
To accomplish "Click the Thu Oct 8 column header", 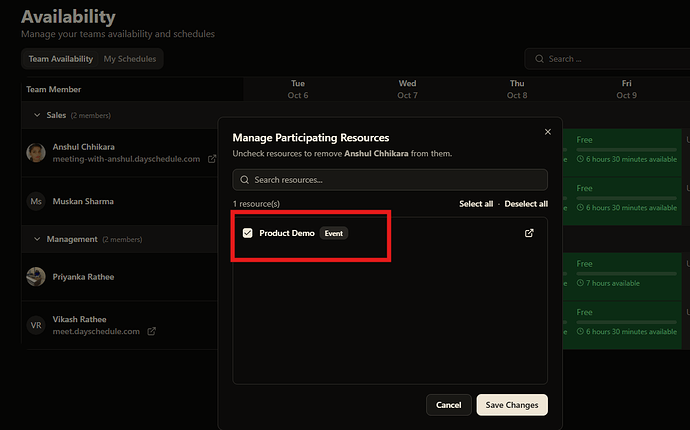I will click(517, 89).
